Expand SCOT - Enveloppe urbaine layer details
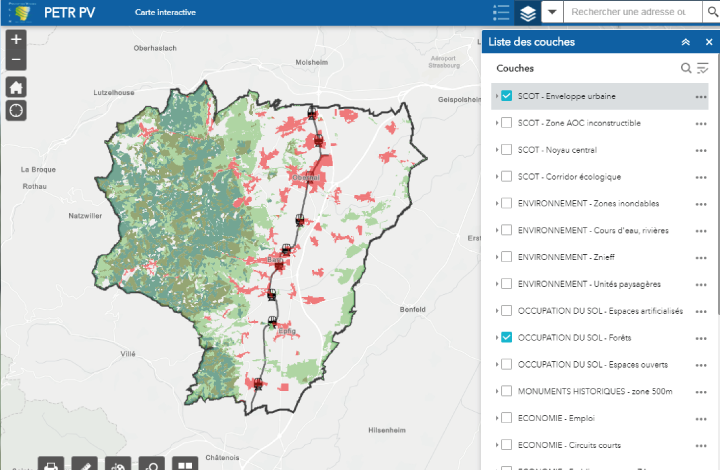The height and width of the screenshot is (470, 720). tap(497, 96)
